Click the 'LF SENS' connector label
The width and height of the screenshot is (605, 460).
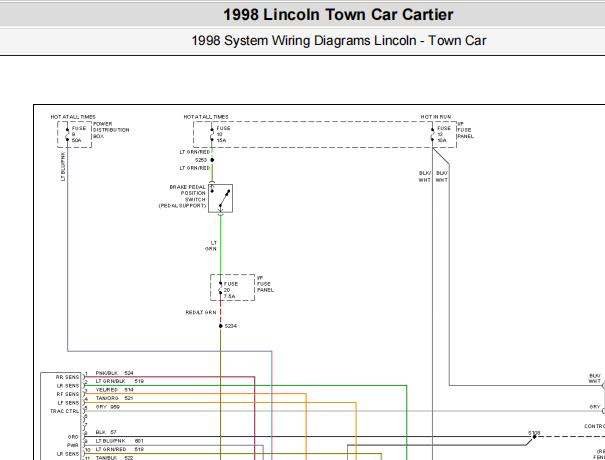pyautogui.click(x=68, y=402)
